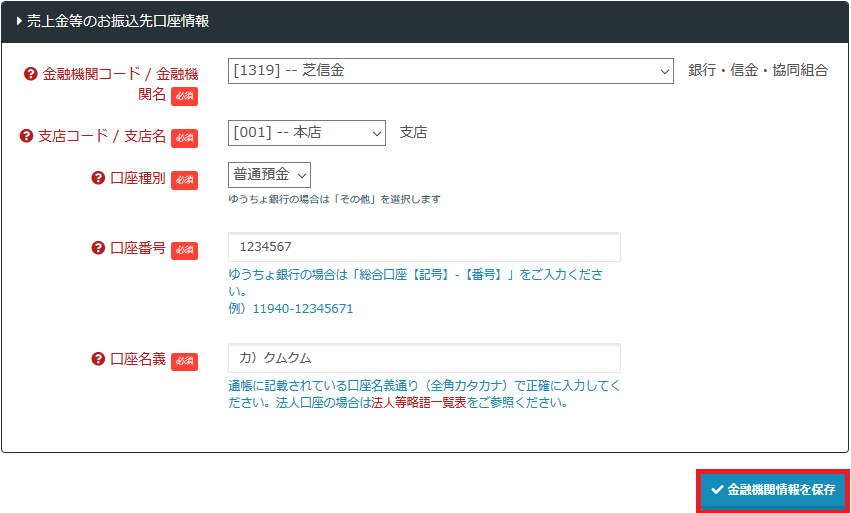Click the 必須 badge next to 金融機関名
Viewport: 851px width, 513px height.
tap(184, 96)
